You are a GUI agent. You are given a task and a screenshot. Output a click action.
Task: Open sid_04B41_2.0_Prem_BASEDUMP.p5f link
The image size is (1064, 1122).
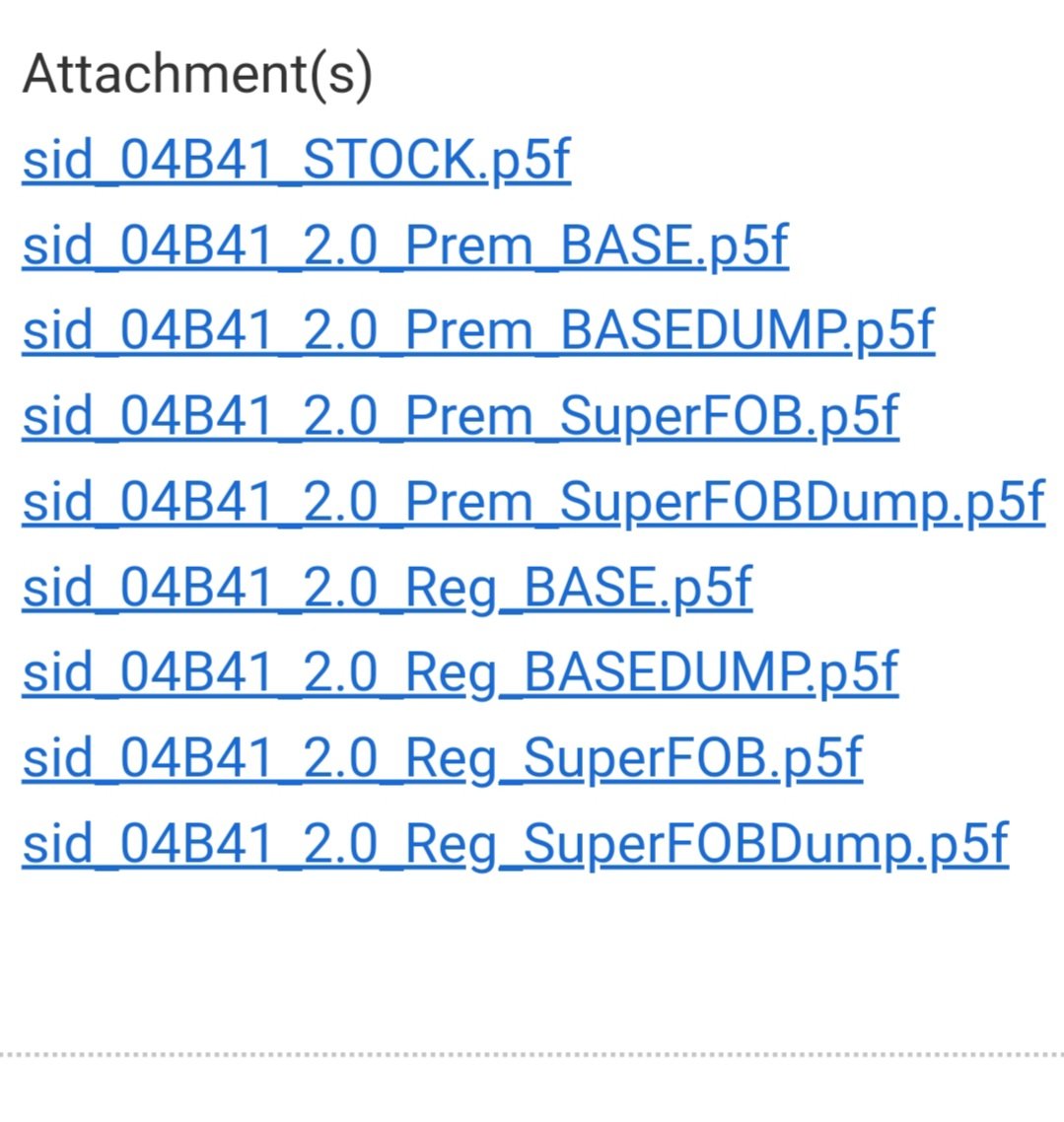478,331
